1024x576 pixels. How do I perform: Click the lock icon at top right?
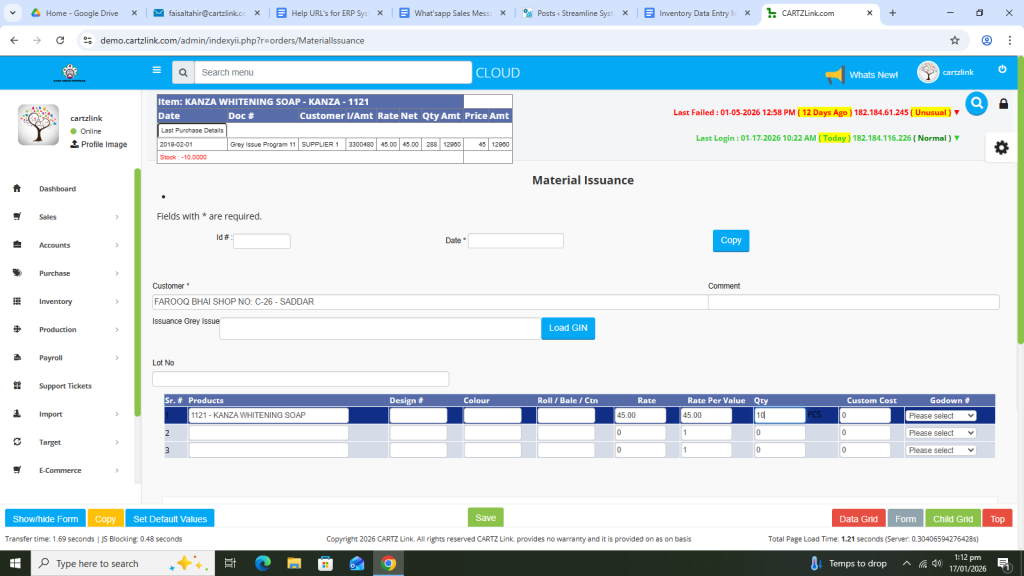(1004, 104)
